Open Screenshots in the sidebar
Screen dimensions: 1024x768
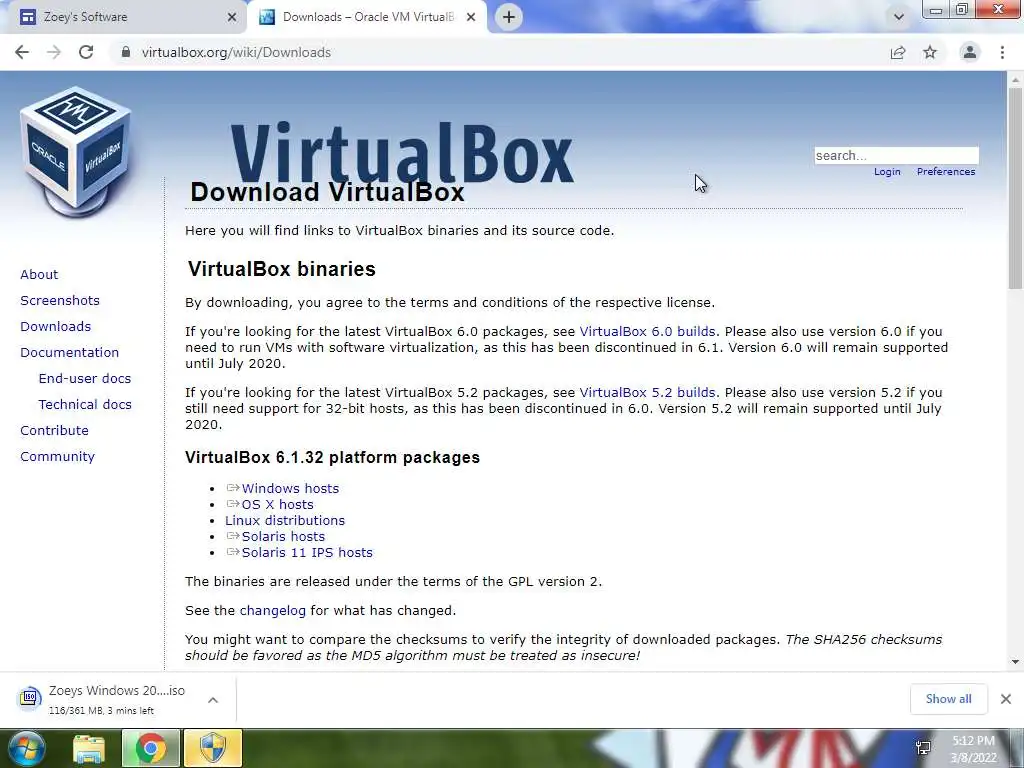click(60, 300)
